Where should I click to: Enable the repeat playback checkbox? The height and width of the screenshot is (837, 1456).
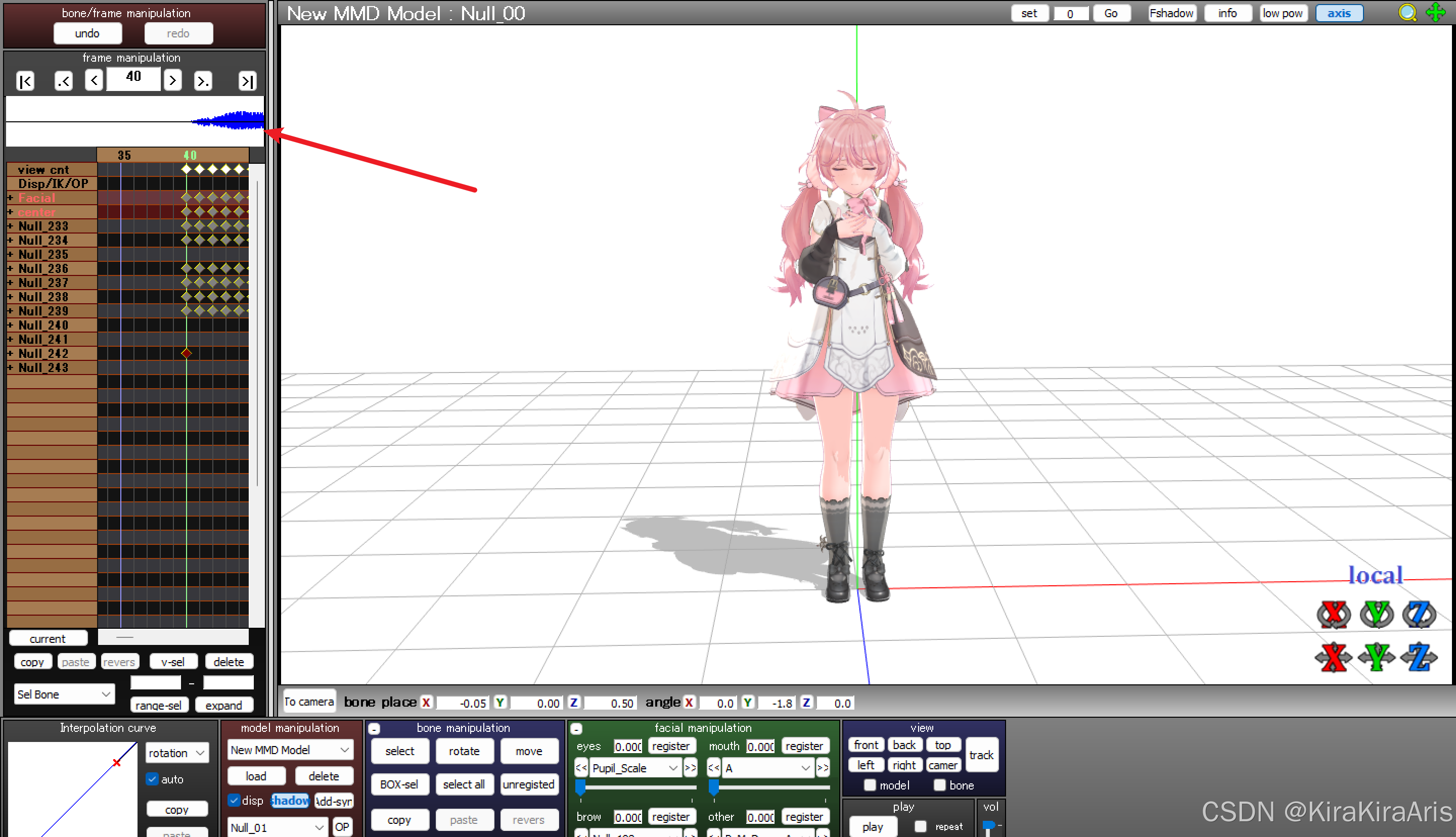click(x=920, y=826)
